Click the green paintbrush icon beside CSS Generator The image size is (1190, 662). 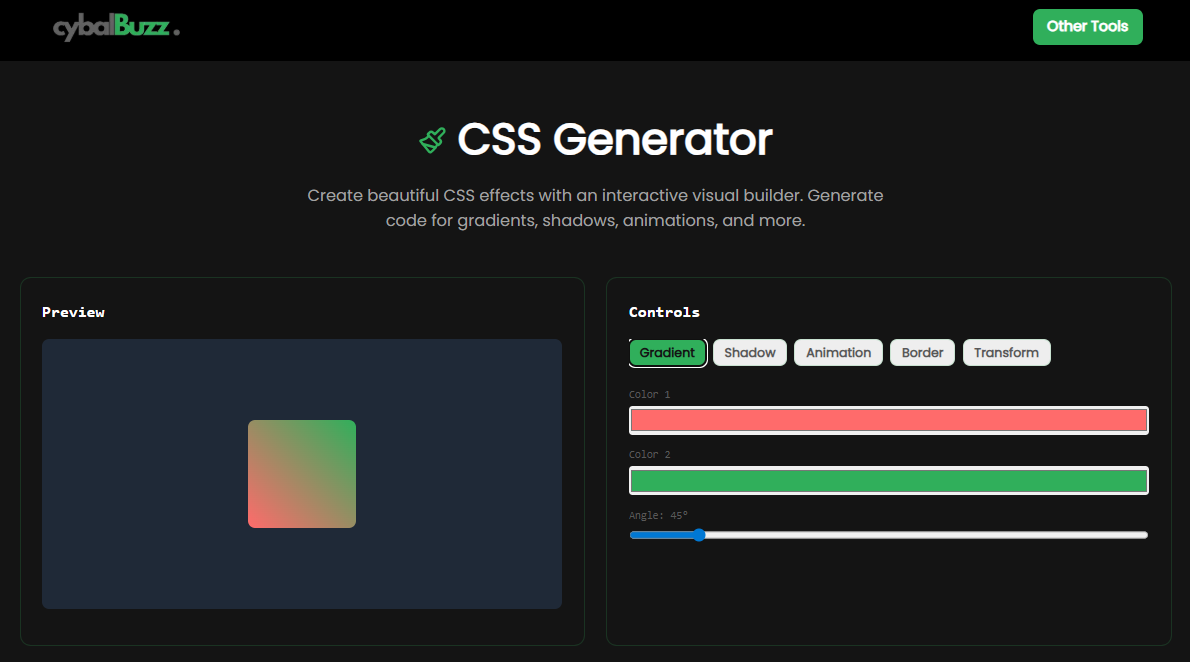point(434,139)
